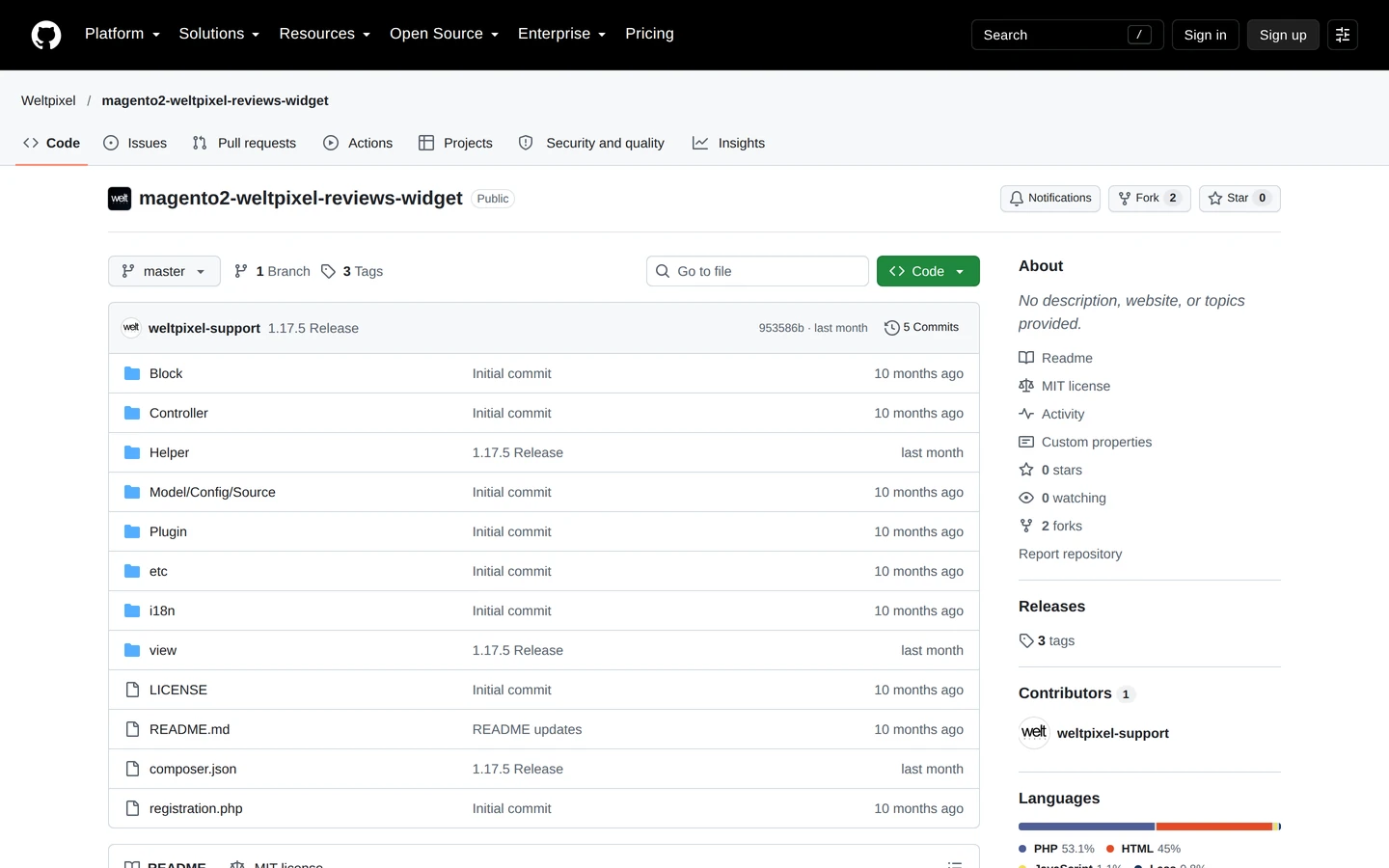Screen dimensions: 1389x868
Task: View the 5 Commits history
Action: [922, 328]
